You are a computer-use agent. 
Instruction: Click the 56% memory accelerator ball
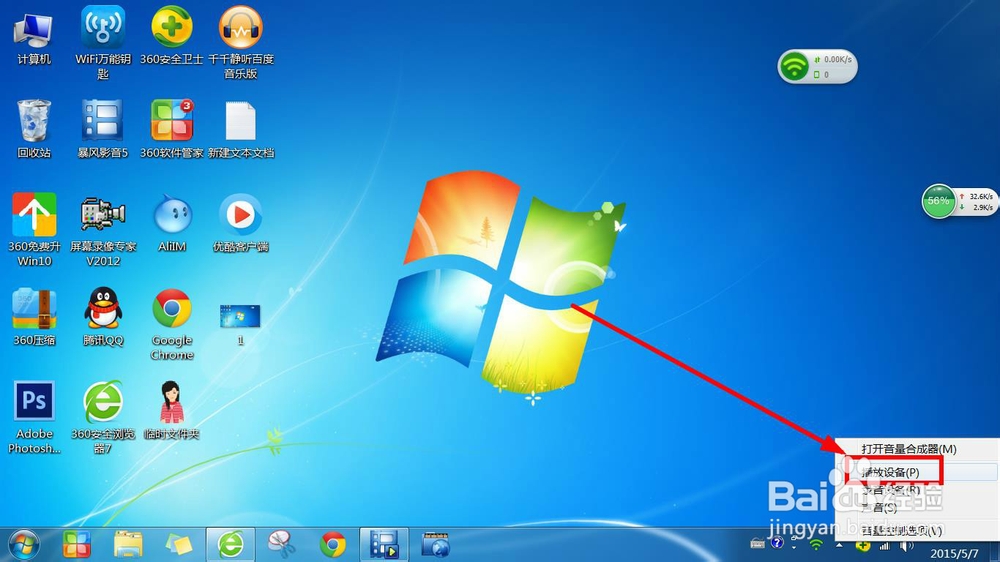[x=939, y=201]
